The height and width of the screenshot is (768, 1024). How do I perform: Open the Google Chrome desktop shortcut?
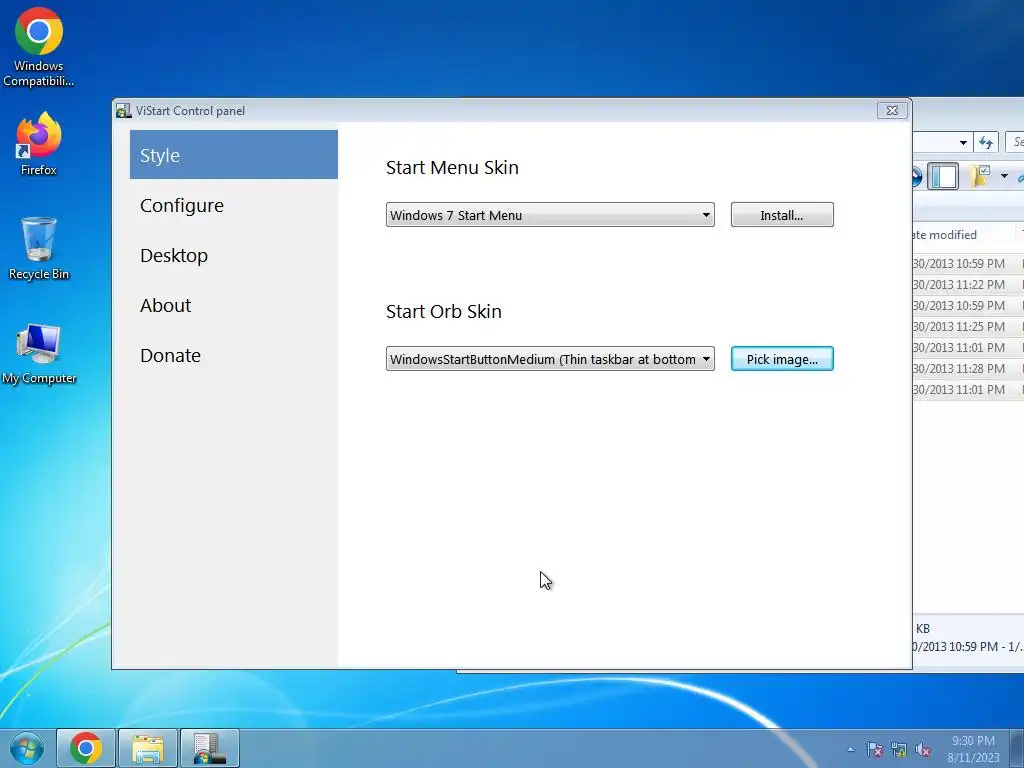click(39, 47)
